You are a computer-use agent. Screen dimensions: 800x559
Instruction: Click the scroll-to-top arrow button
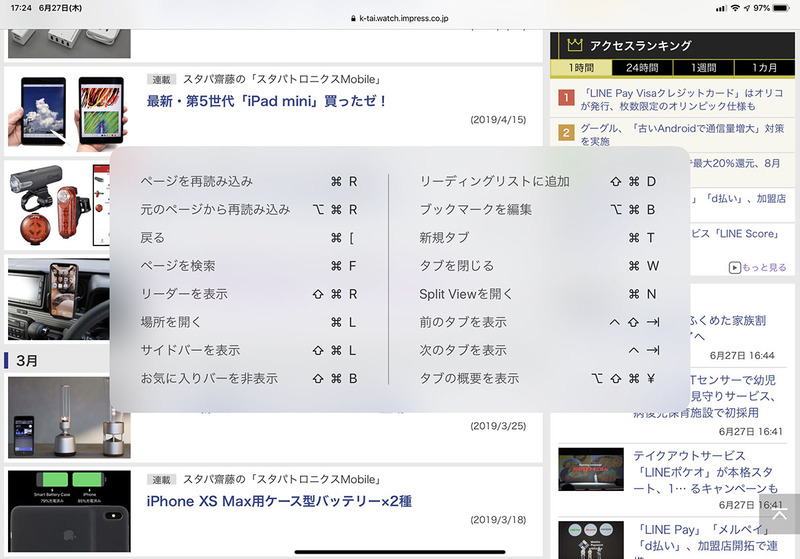tap(779, 514)
